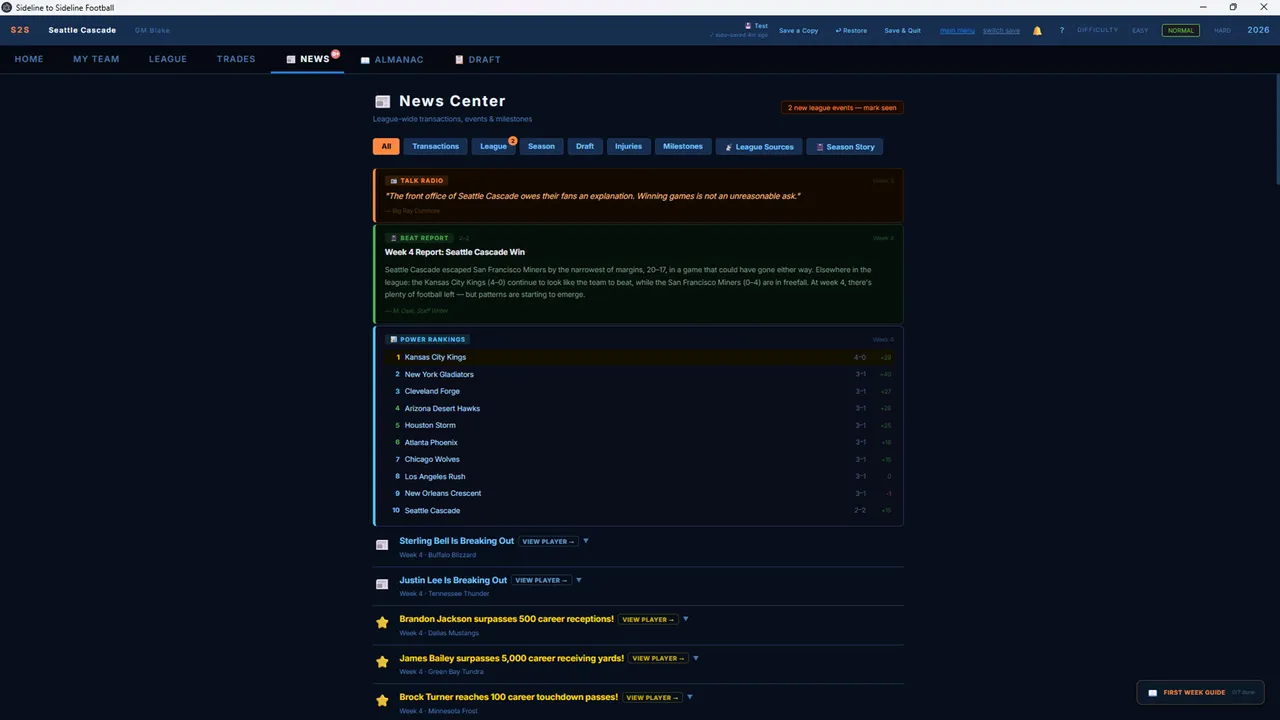
Task: Click the newspaper icon beside Sterling Bell story
Action: (x=382, y=545)
